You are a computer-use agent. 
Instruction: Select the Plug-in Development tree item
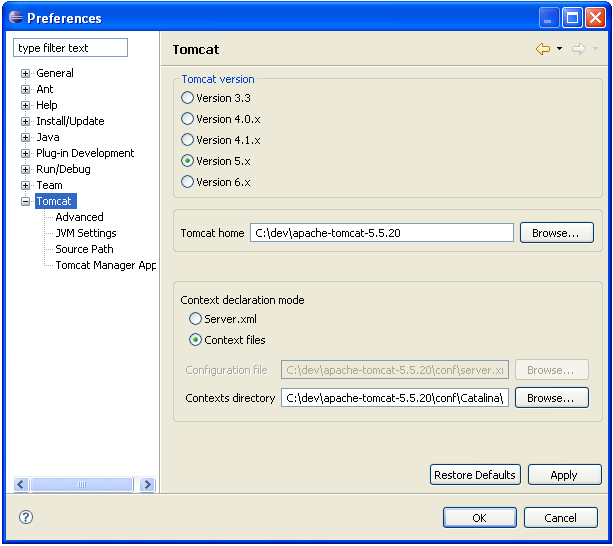coord(85,153)
